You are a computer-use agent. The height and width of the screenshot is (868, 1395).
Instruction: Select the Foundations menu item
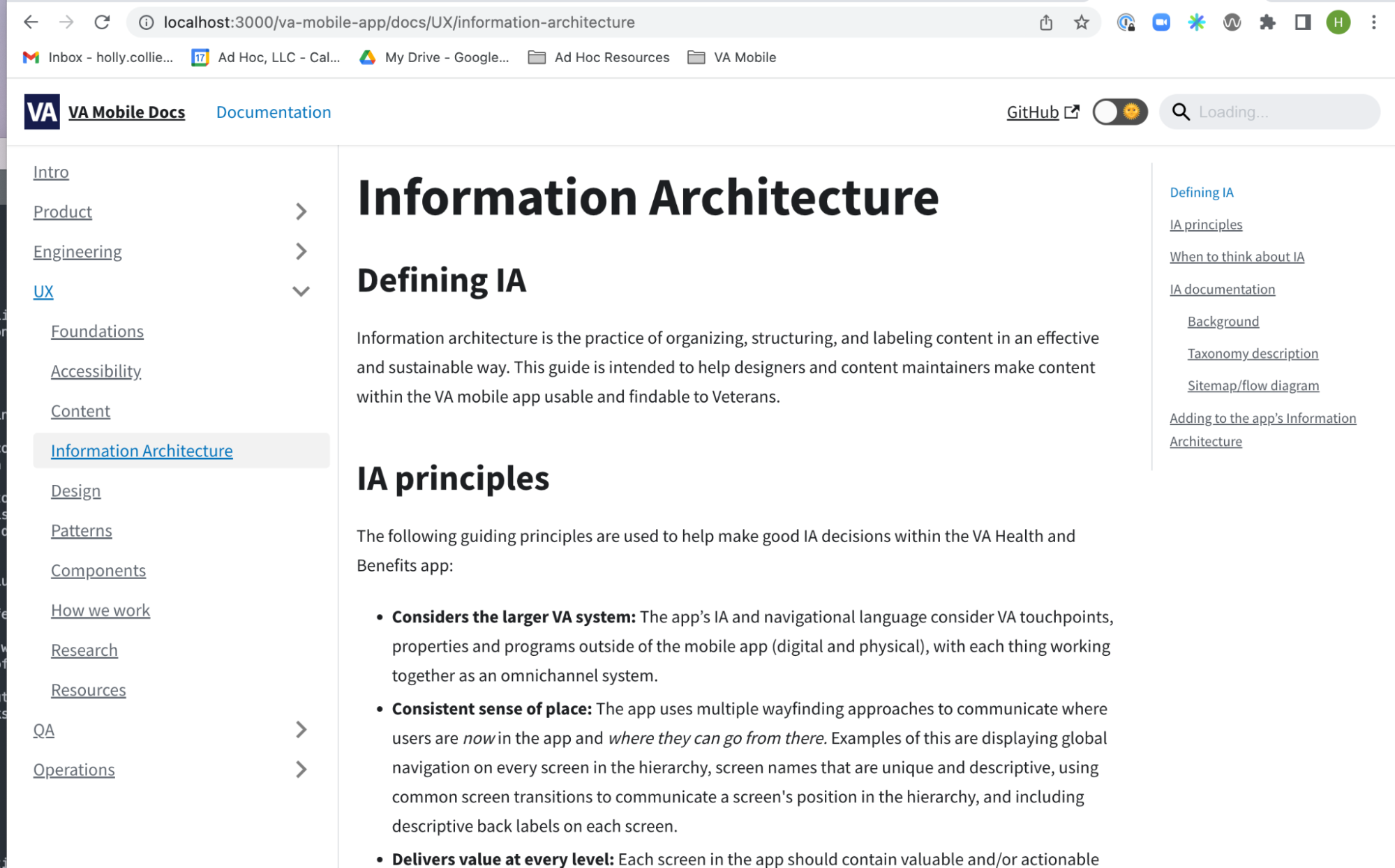(x=97, y=331)
